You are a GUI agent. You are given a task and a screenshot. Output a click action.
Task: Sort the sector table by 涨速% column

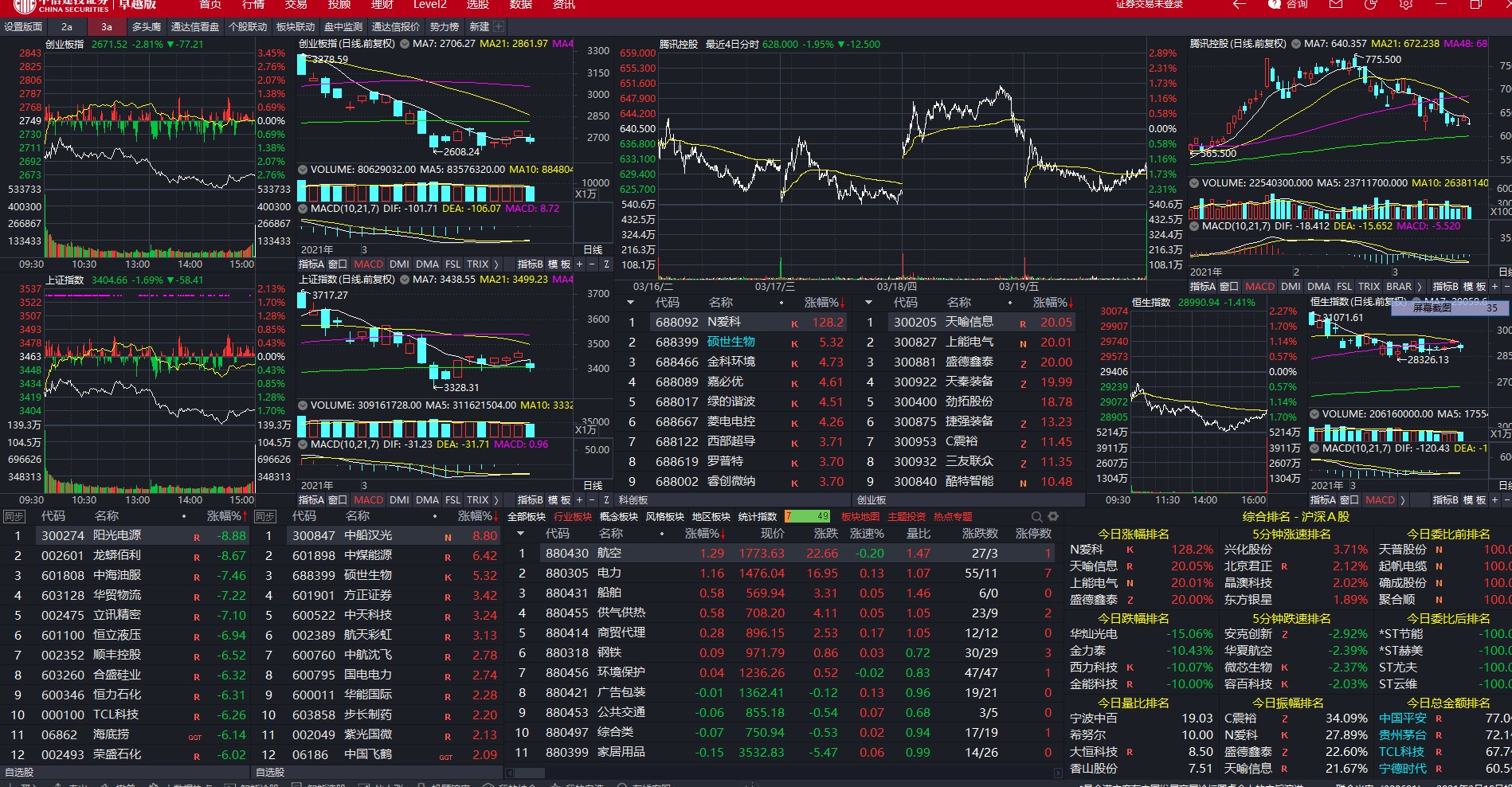coord(867,534)
